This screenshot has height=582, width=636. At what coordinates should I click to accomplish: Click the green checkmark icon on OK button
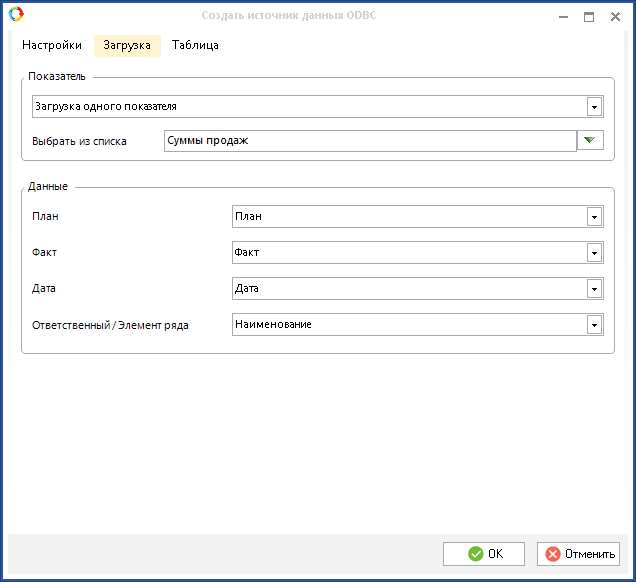pyautogui.click(x=476, y=554)
